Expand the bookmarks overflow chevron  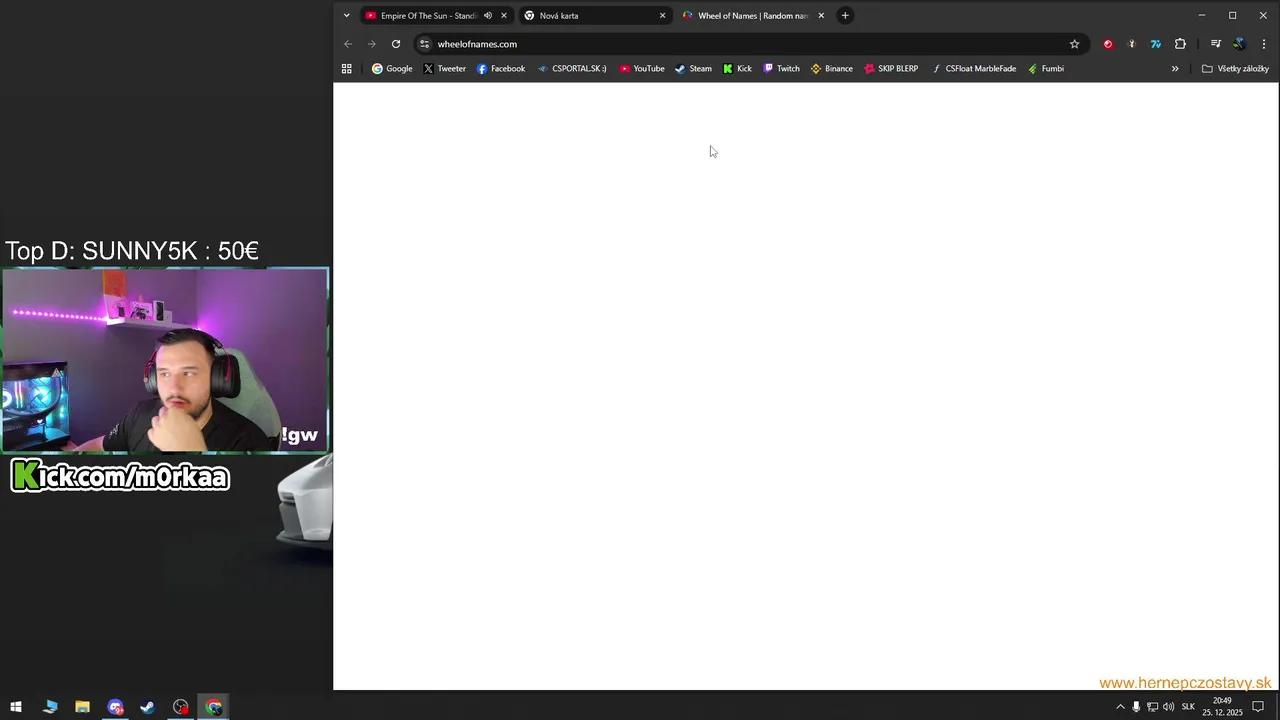pos(1175,68)
